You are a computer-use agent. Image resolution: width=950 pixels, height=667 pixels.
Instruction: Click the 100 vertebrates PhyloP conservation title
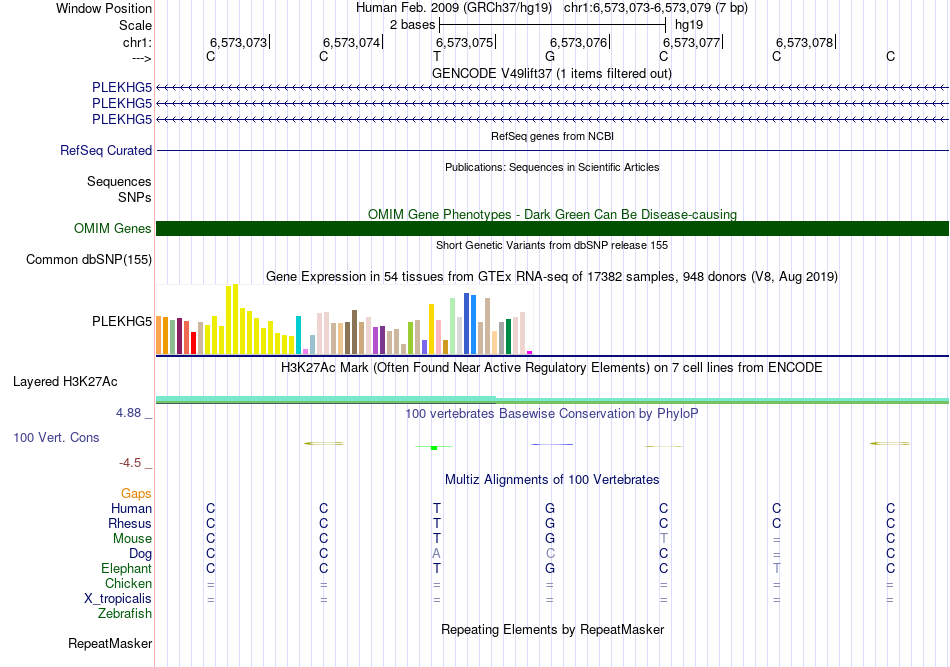coord(552,414)
